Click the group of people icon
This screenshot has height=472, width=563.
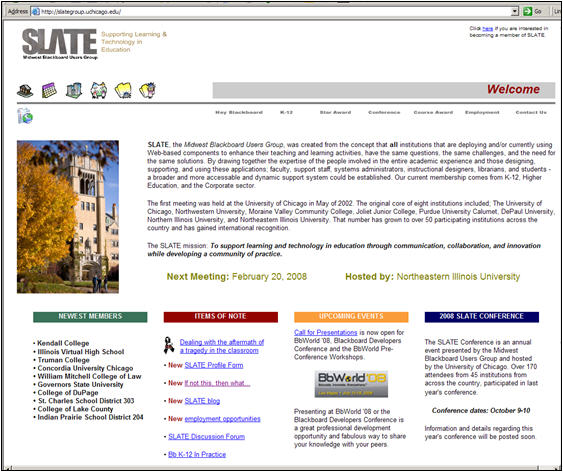(x=98, y=90)
